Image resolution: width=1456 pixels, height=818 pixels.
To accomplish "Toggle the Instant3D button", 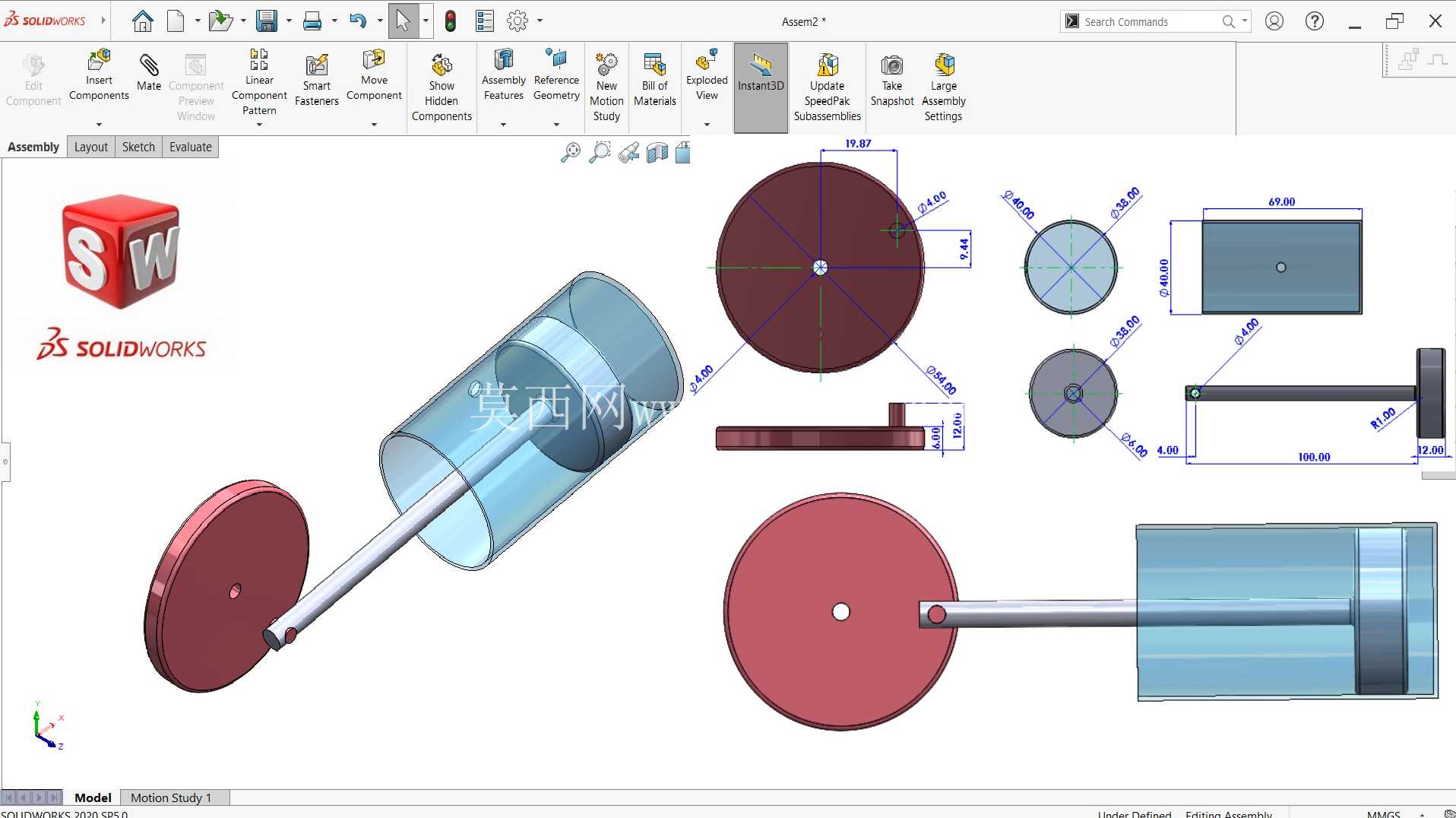I will (x=761, y=88).
